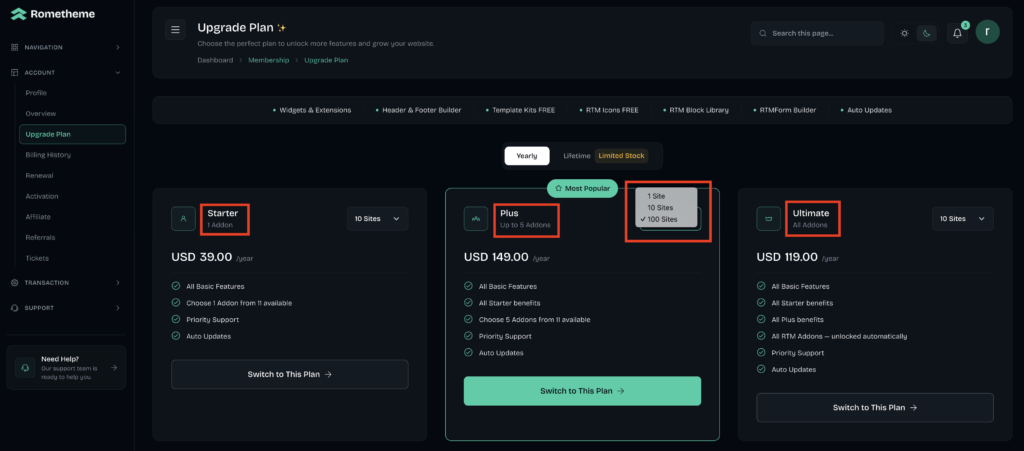The width and height of the screenshot is (1024, 451).
Task: Click Limited Stock badge
Action: point(621,156)
